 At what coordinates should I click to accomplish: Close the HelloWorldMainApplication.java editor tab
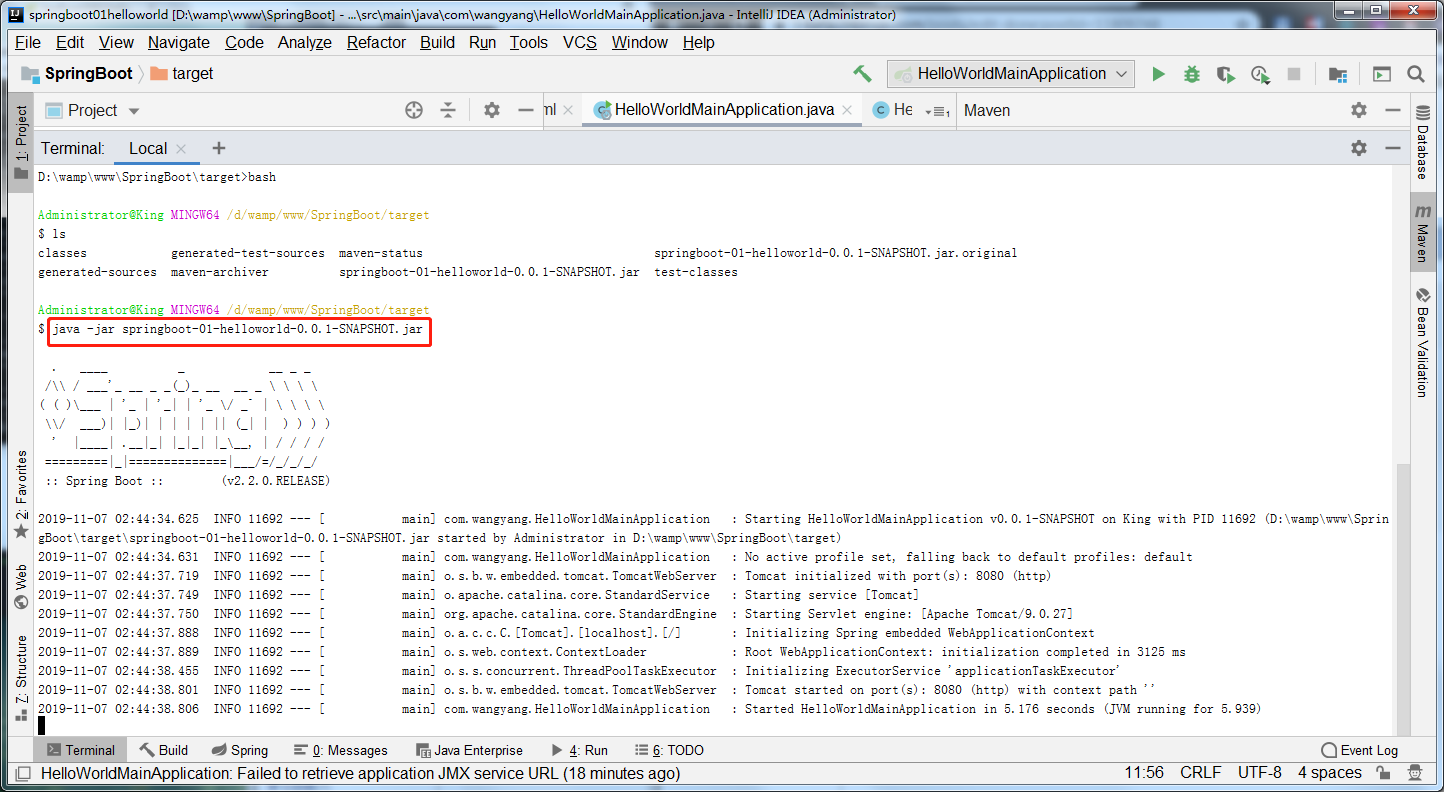847,110
